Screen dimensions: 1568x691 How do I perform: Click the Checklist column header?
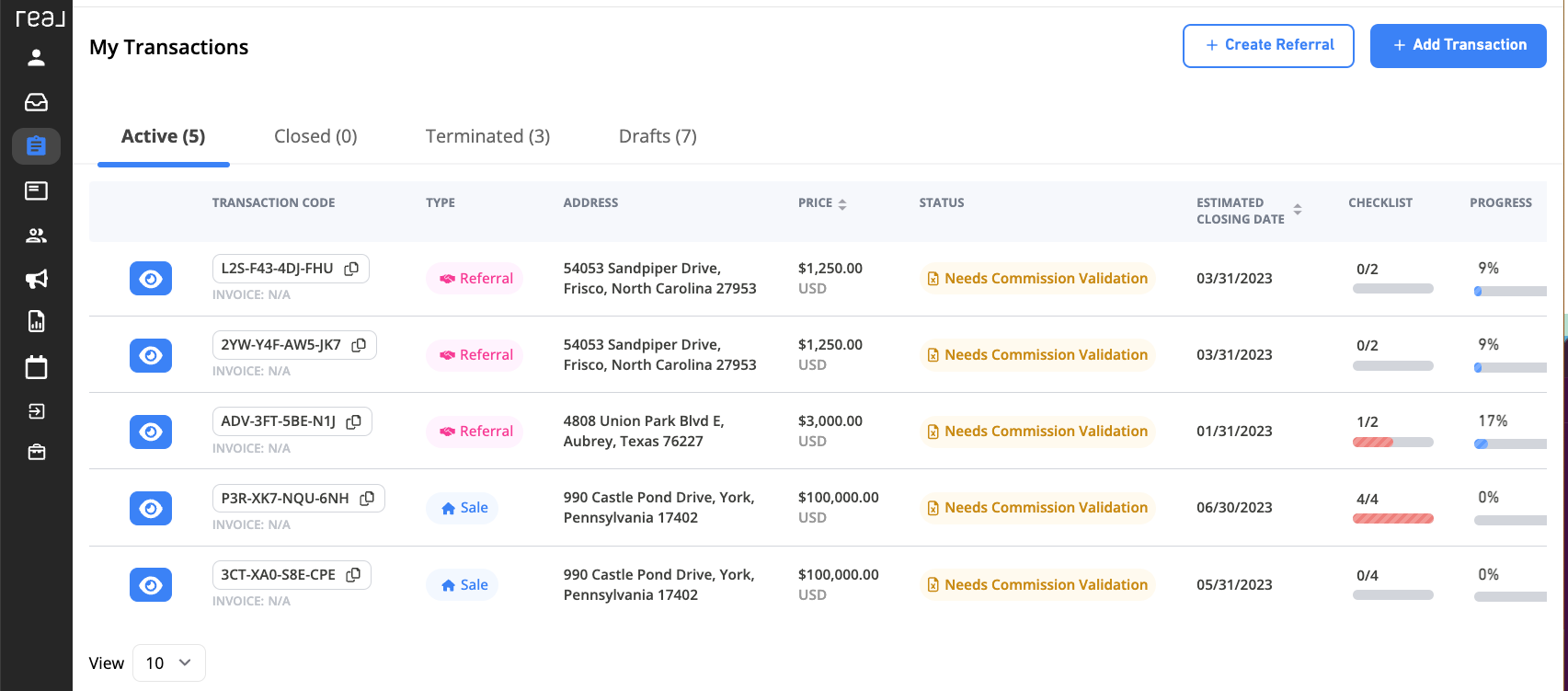[1380, 203]
